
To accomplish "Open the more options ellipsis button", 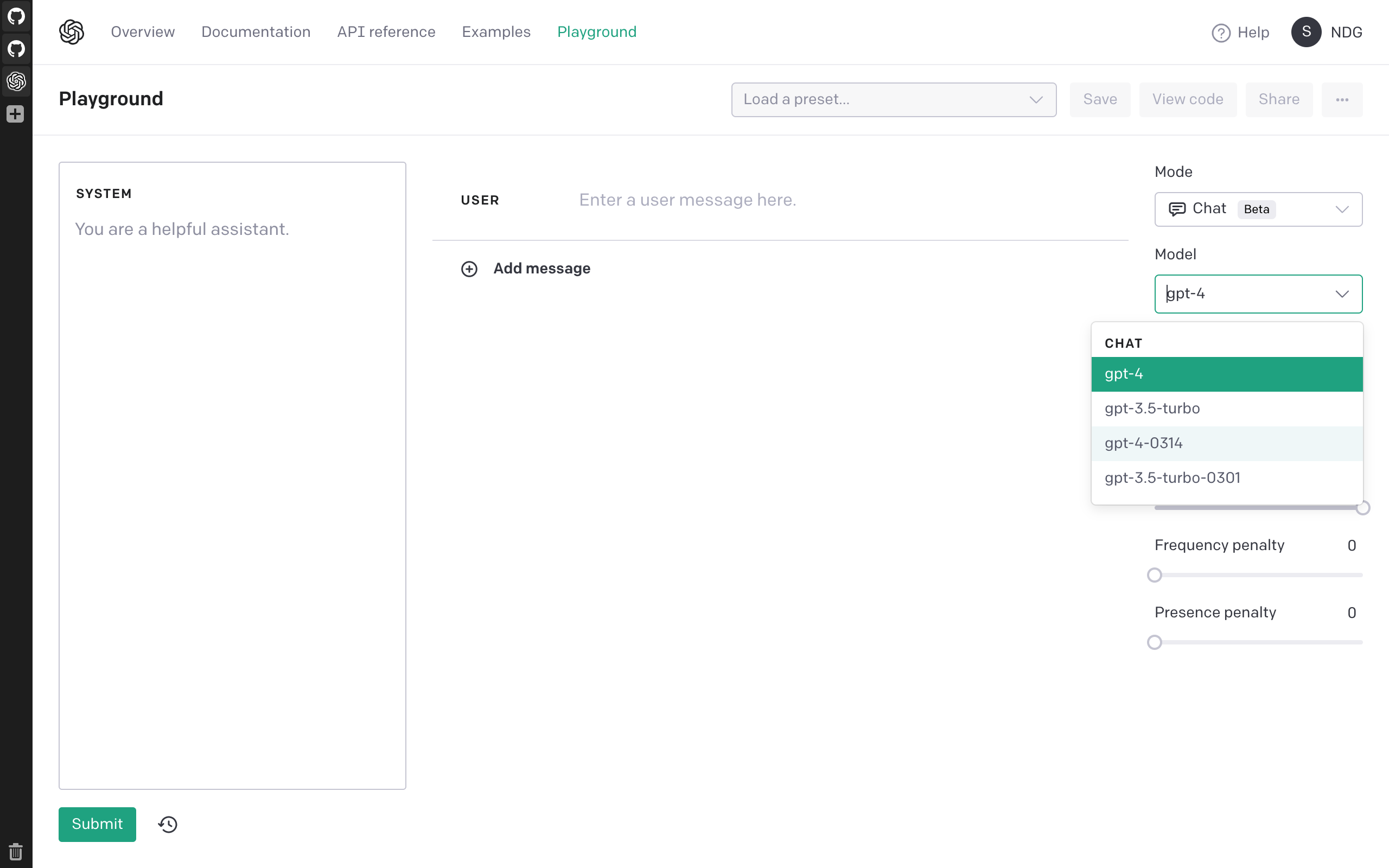I will [x=1341, y=99].
